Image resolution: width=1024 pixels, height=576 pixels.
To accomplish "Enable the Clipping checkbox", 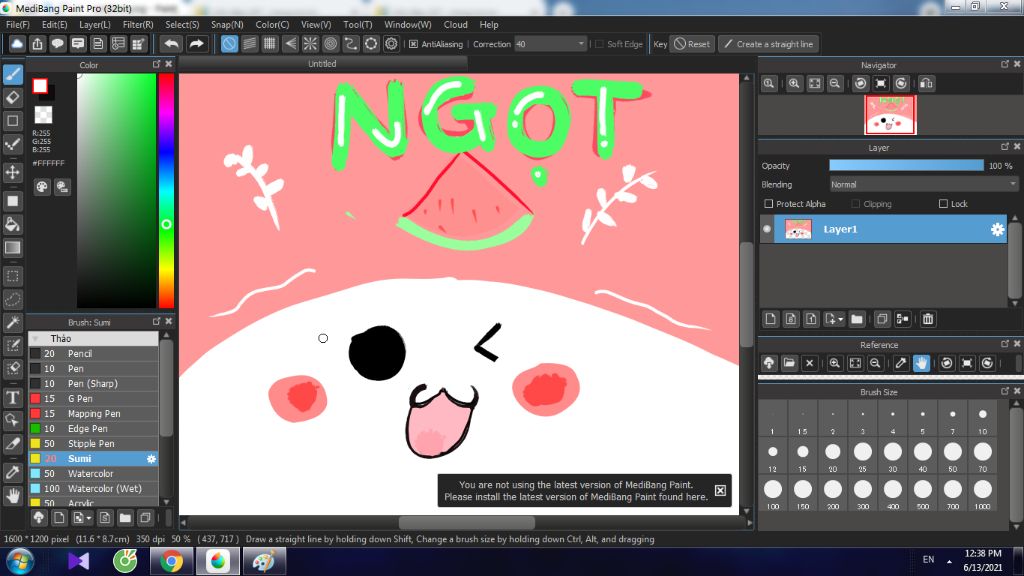I will pyautogui.click(x=856, y=204).
